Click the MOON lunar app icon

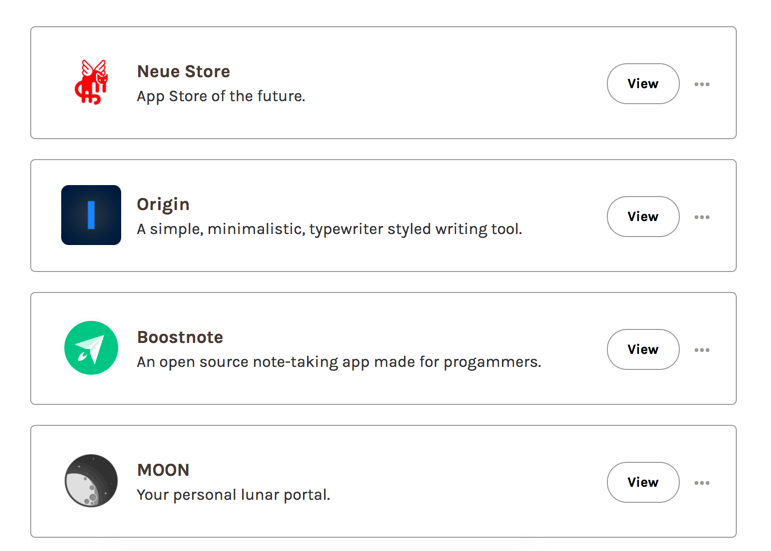(x=91, y=481)
